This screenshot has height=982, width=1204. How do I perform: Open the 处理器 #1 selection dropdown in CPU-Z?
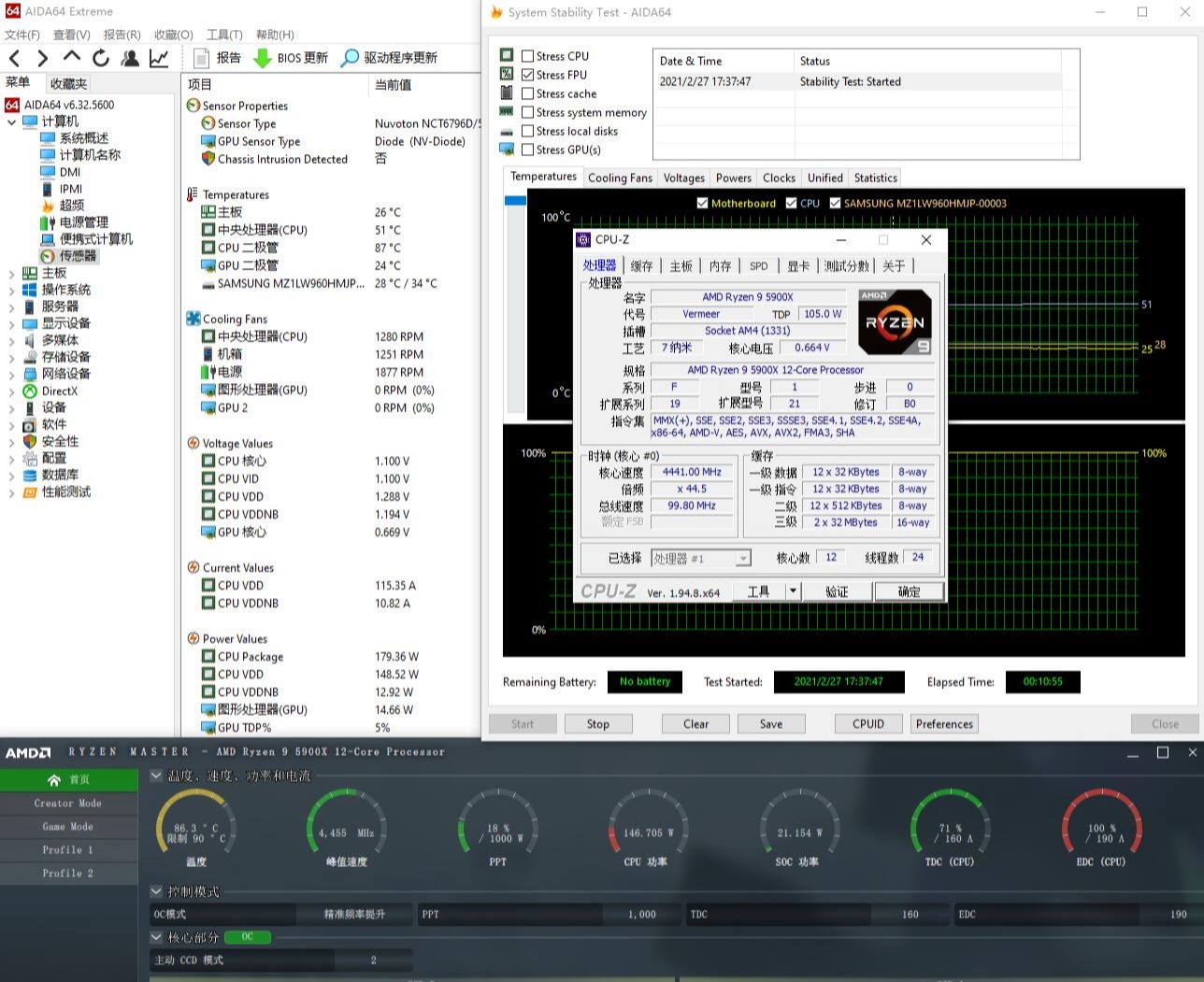743,559
